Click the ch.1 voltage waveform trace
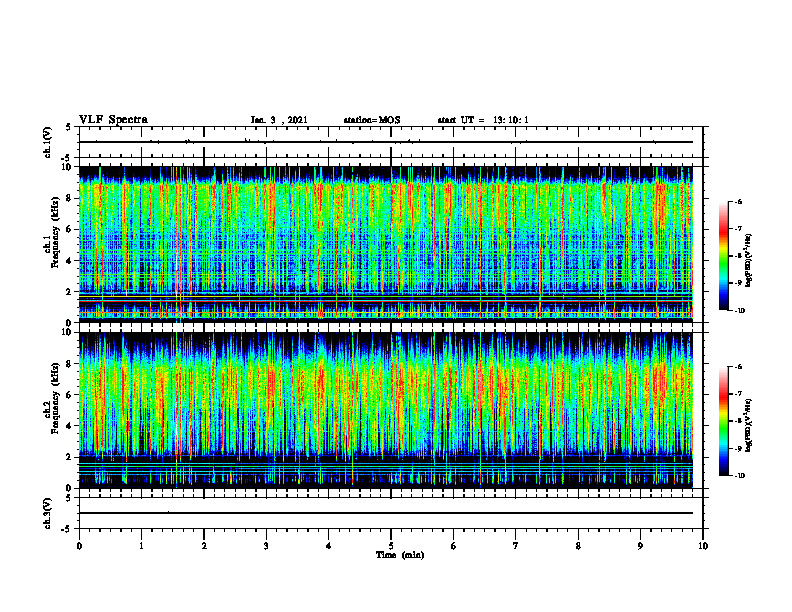 click(x=386, y=142)
